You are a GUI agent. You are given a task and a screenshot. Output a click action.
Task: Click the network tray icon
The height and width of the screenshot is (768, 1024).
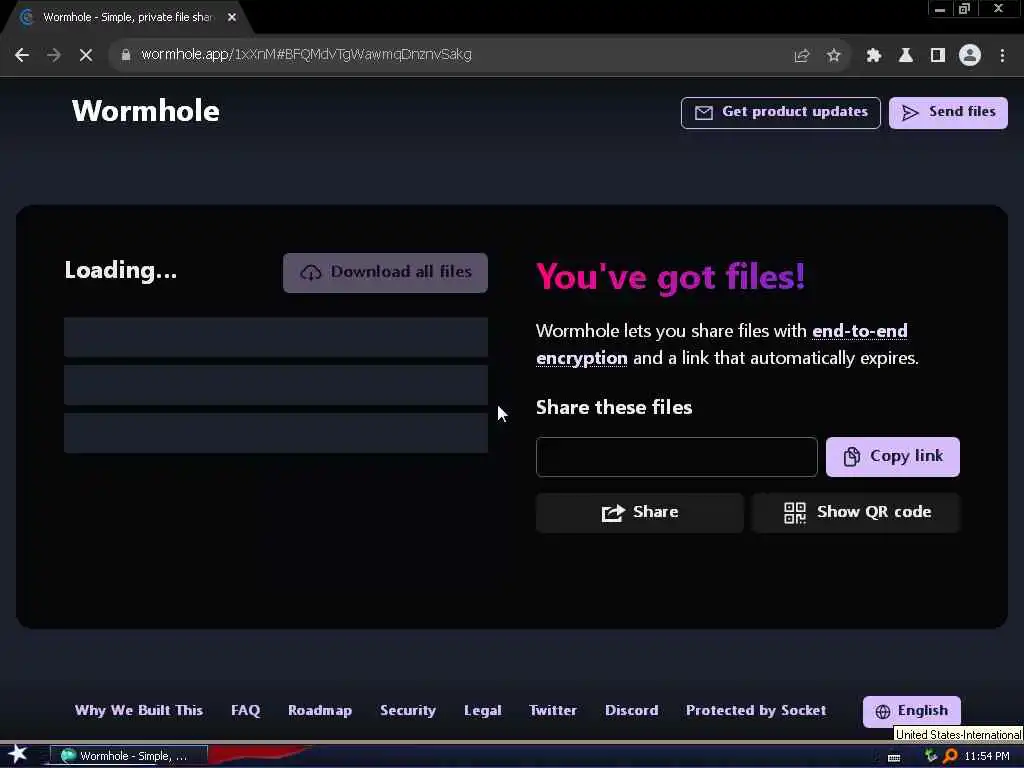(x=931, y=756)
